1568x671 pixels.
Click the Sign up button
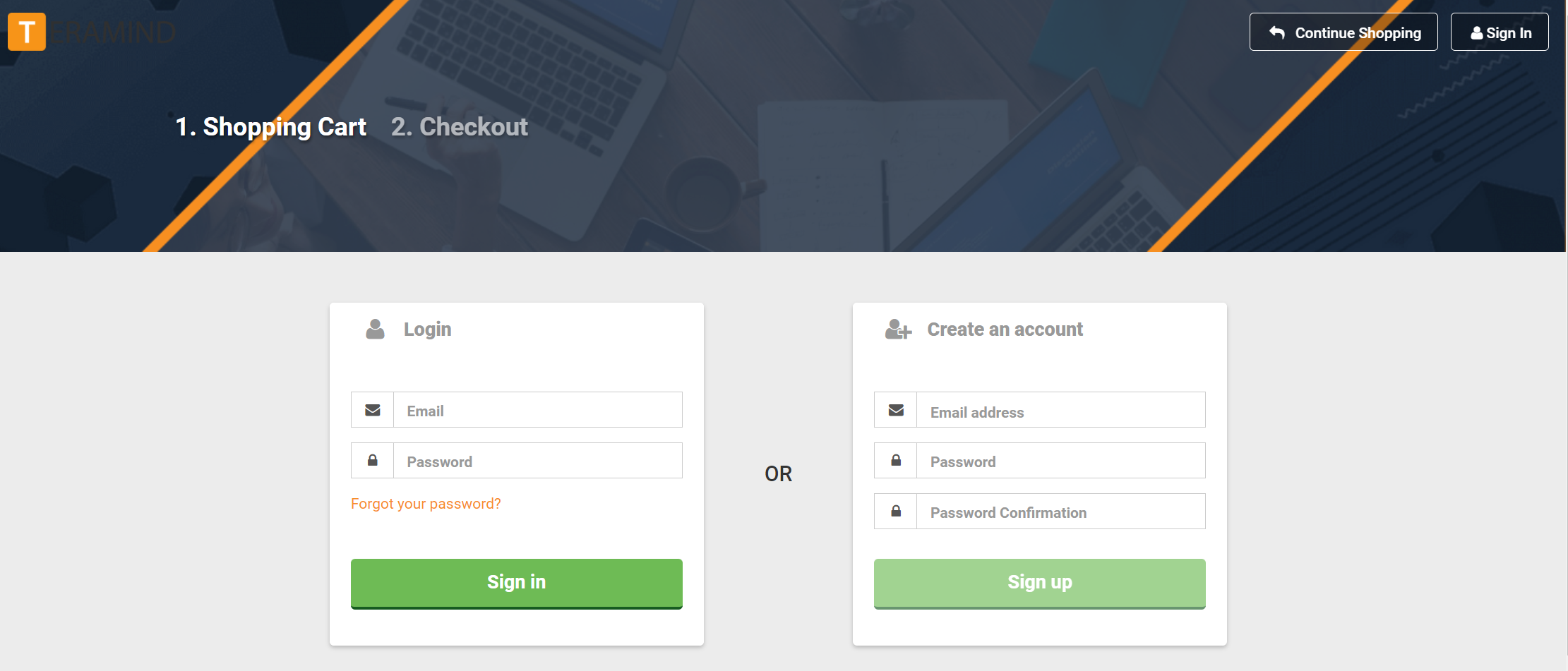(1040, 584)
